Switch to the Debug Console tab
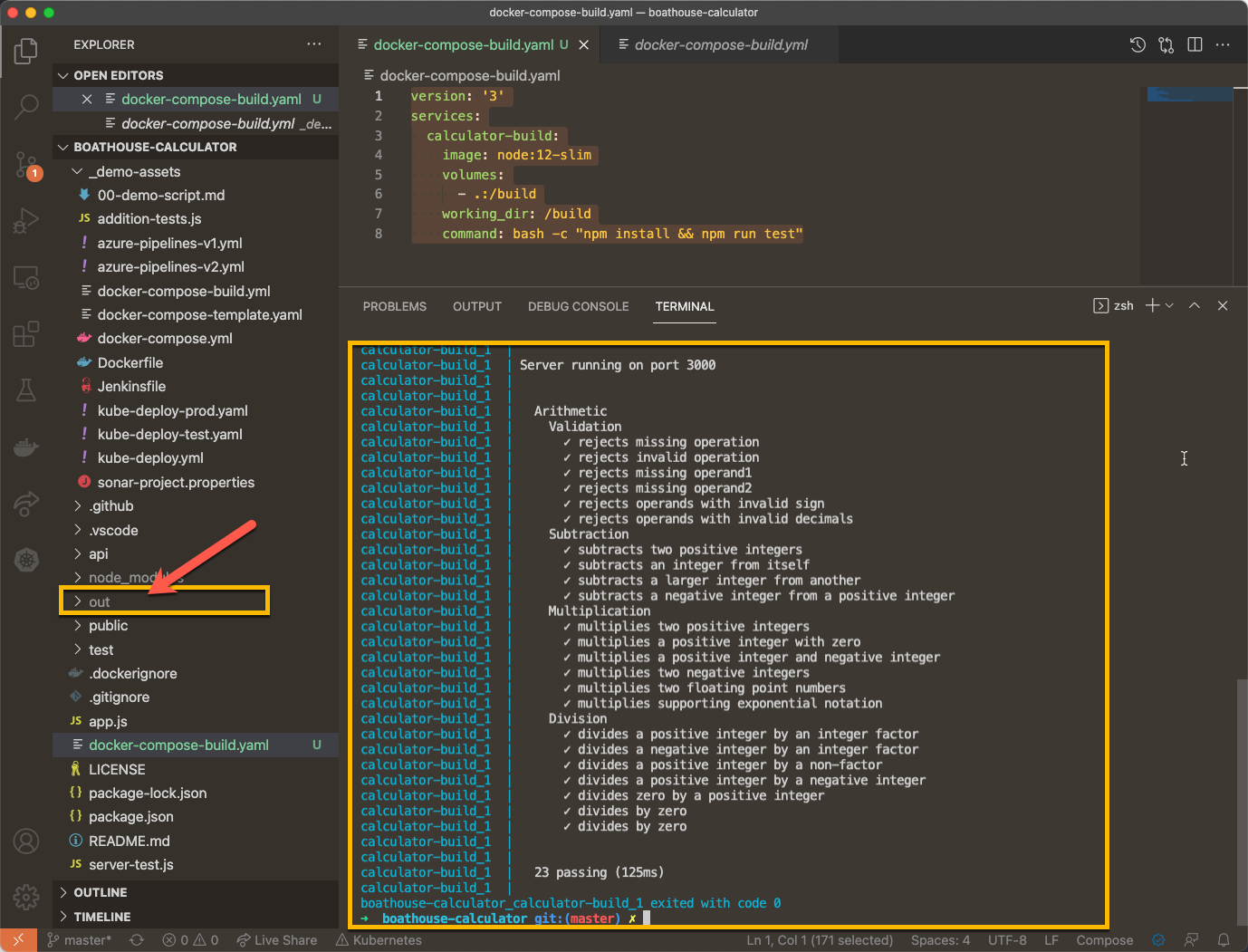 (579, 307)
